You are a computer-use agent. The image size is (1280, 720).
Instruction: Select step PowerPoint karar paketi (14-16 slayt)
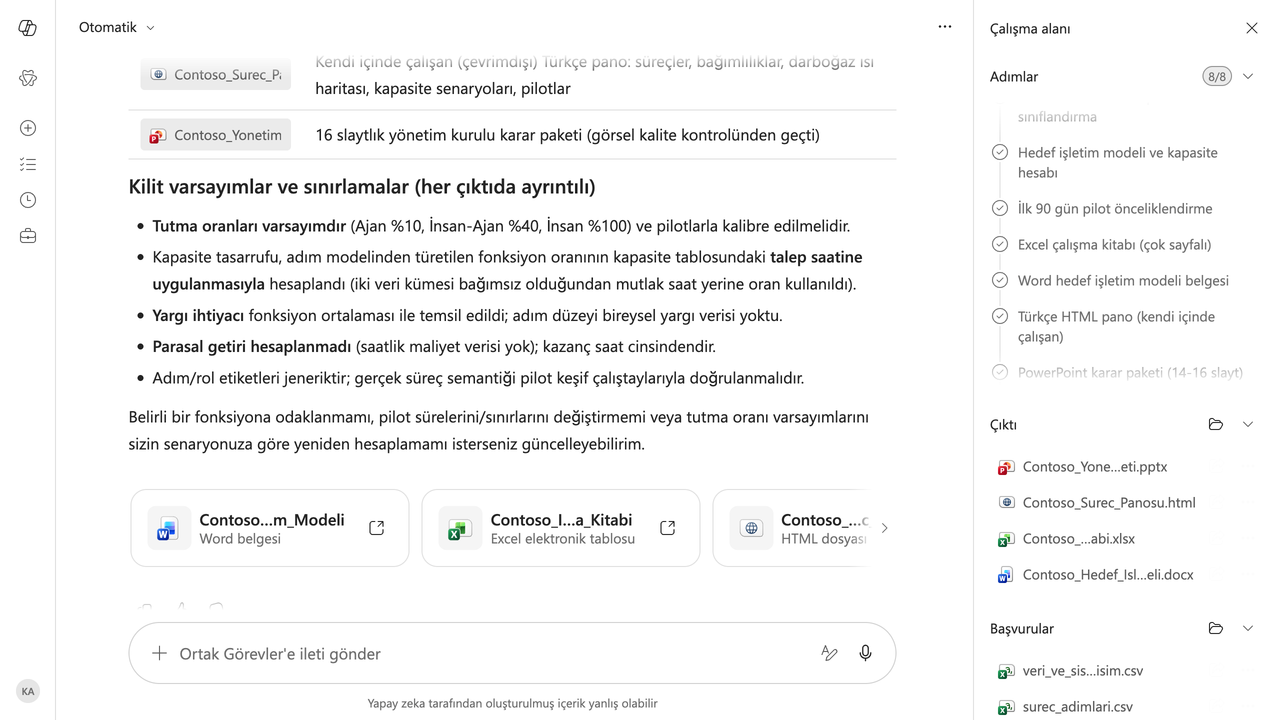point(1130,373)
